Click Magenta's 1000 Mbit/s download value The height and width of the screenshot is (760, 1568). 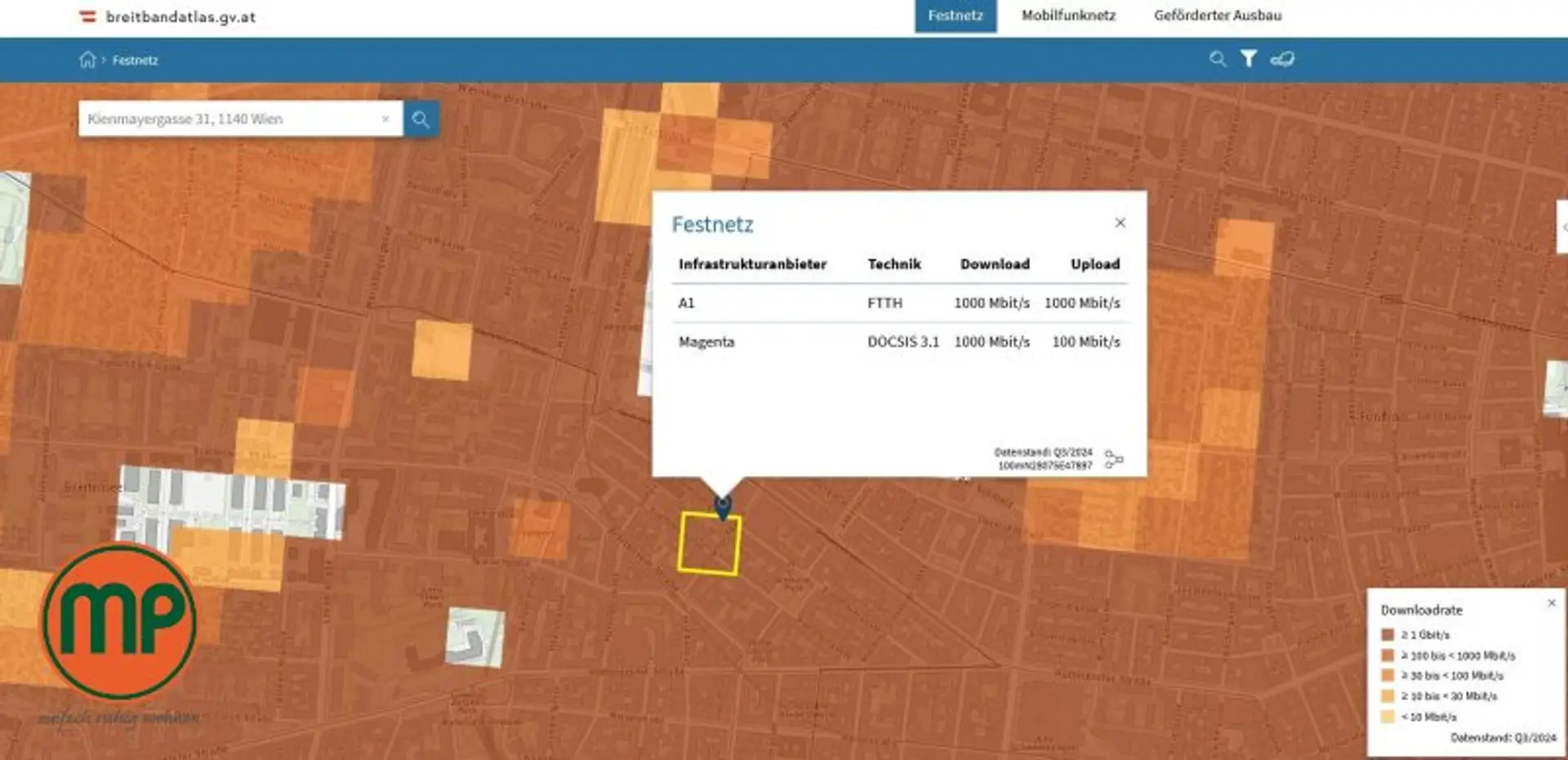click(991, 342)
